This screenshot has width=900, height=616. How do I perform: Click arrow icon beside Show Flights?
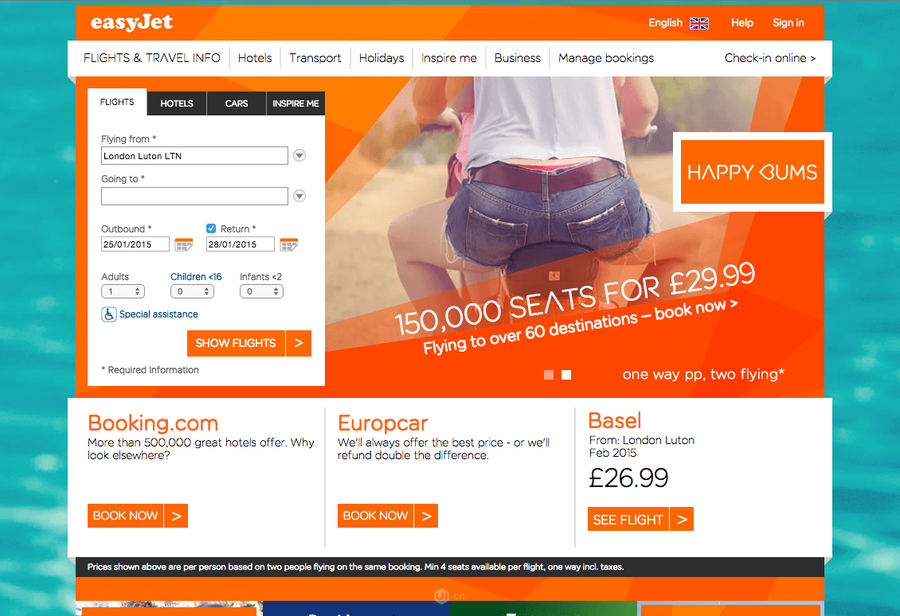[298, 343]
